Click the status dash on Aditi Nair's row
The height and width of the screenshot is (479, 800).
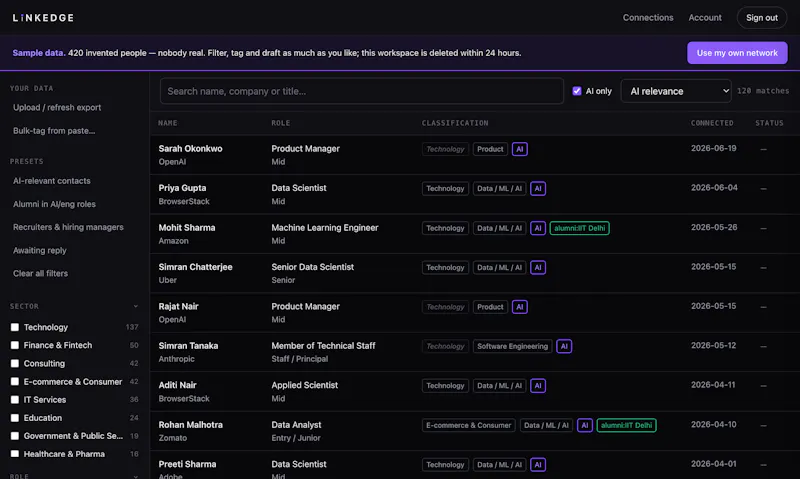763,386
